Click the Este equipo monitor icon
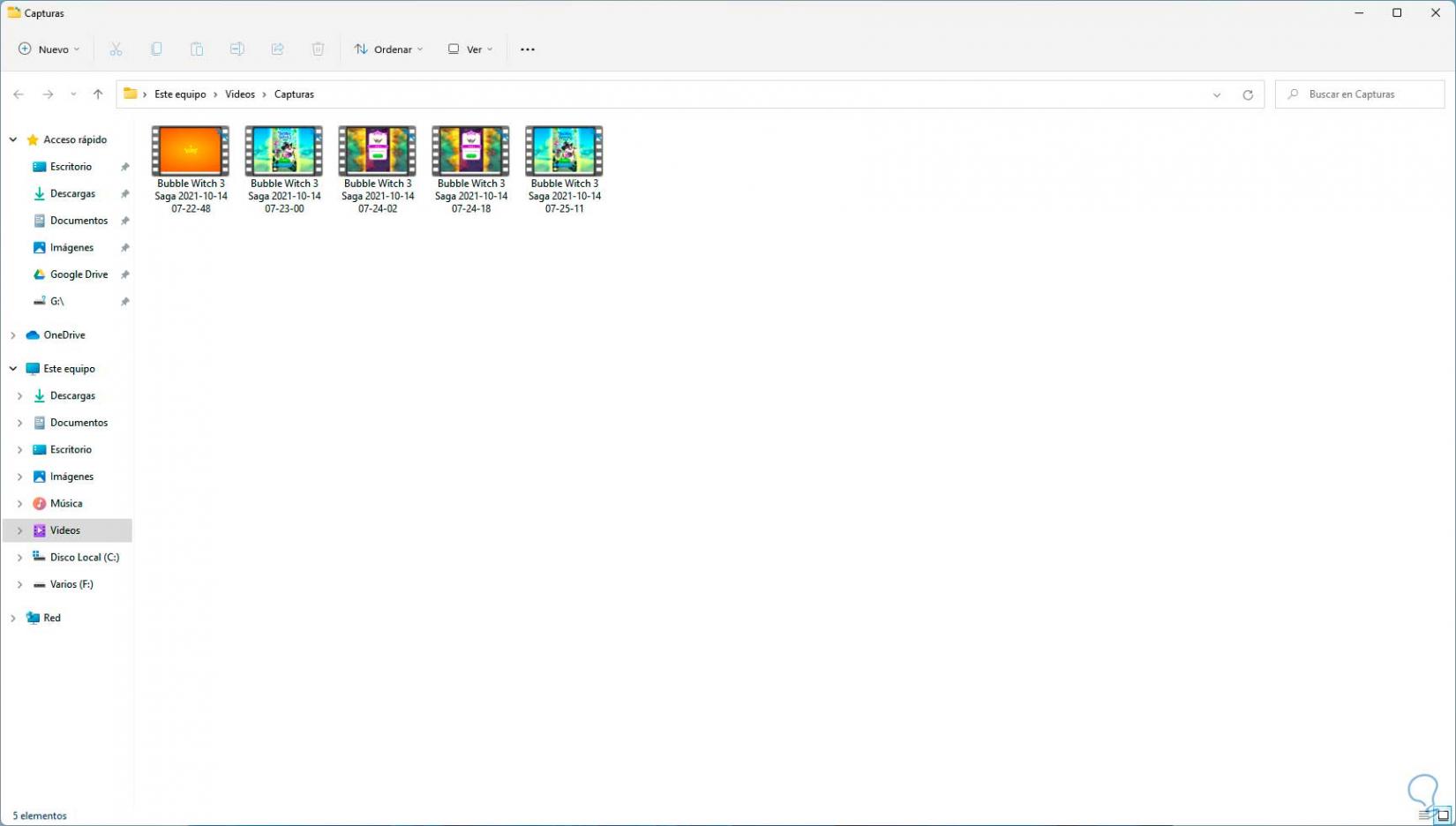1456x826 pixels. point(33,369)
